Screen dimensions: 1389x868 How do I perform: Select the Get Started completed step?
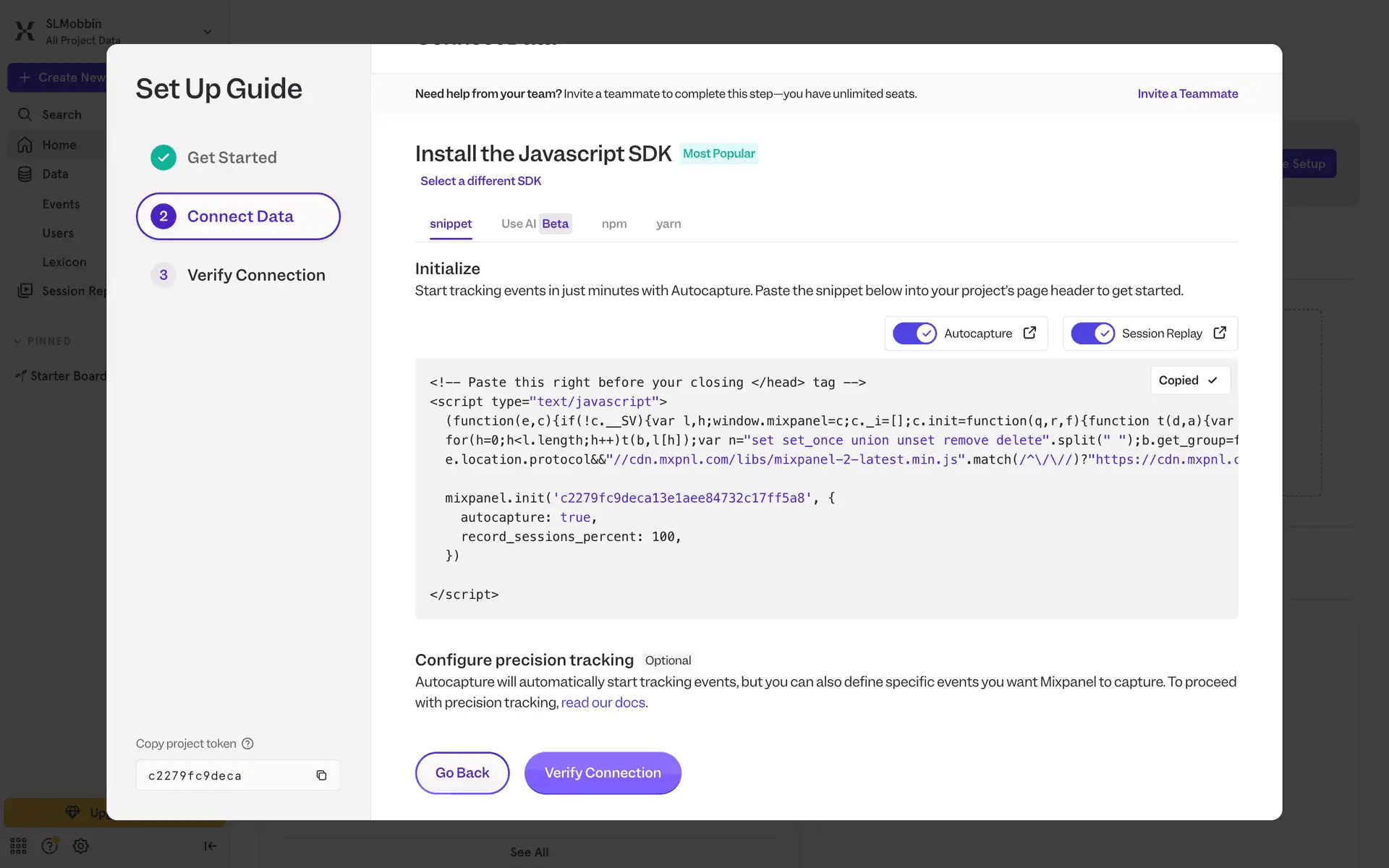[x=231, y=158]
